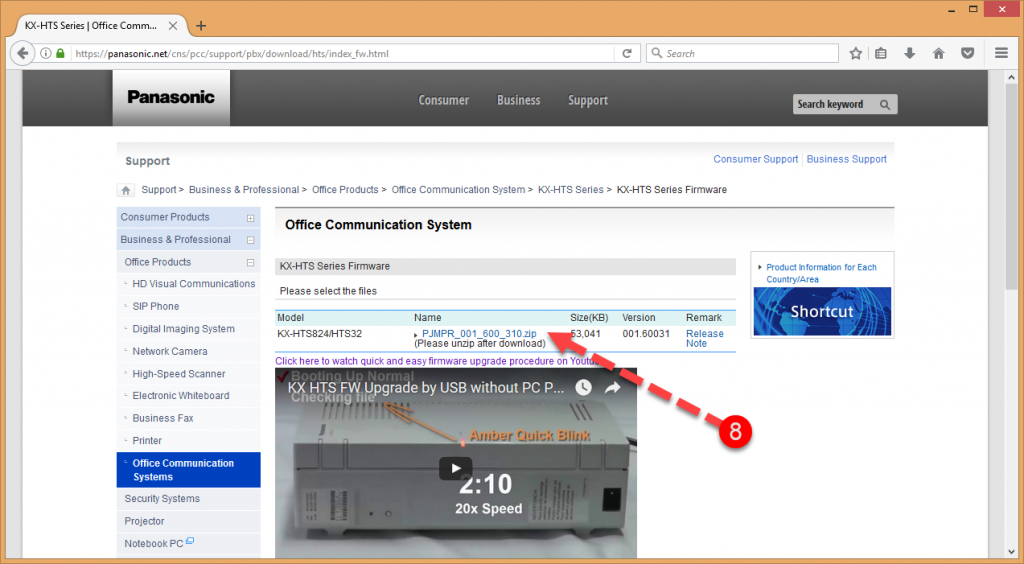
Task: Close the KX-HTS Series tab
Action: point(173,26)
